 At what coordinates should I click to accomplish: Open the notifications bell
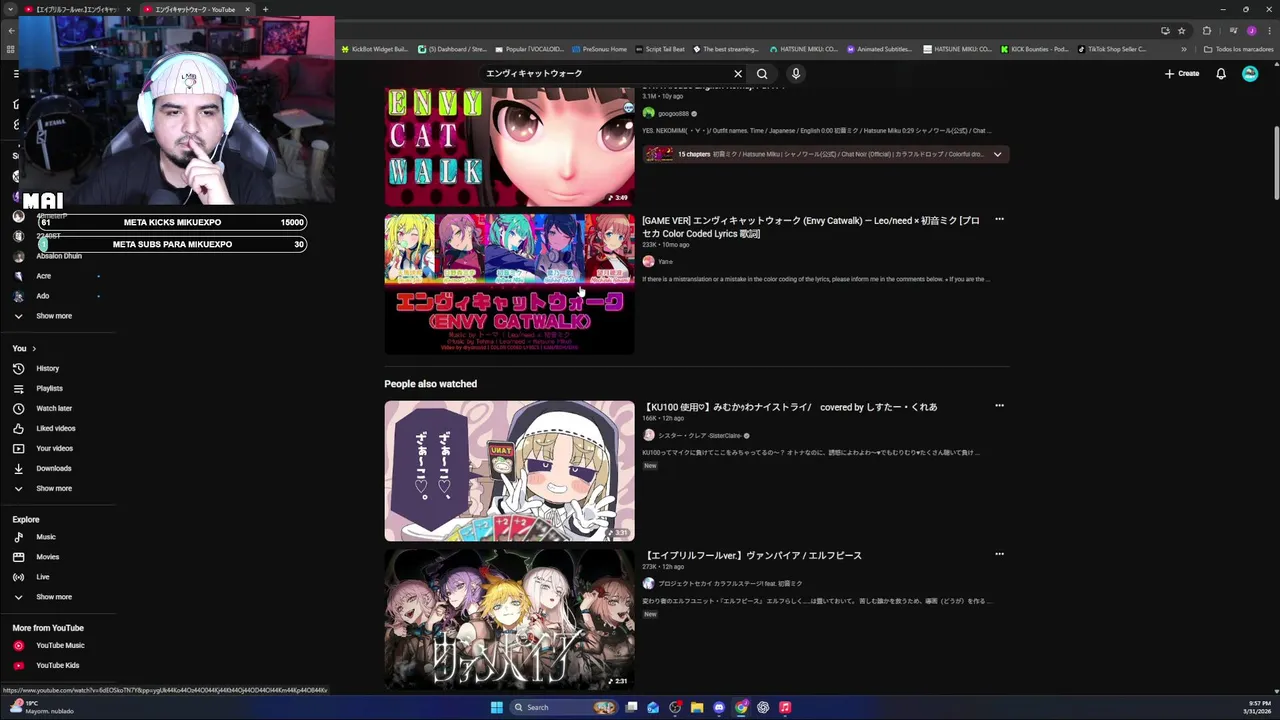point(1221,74)
